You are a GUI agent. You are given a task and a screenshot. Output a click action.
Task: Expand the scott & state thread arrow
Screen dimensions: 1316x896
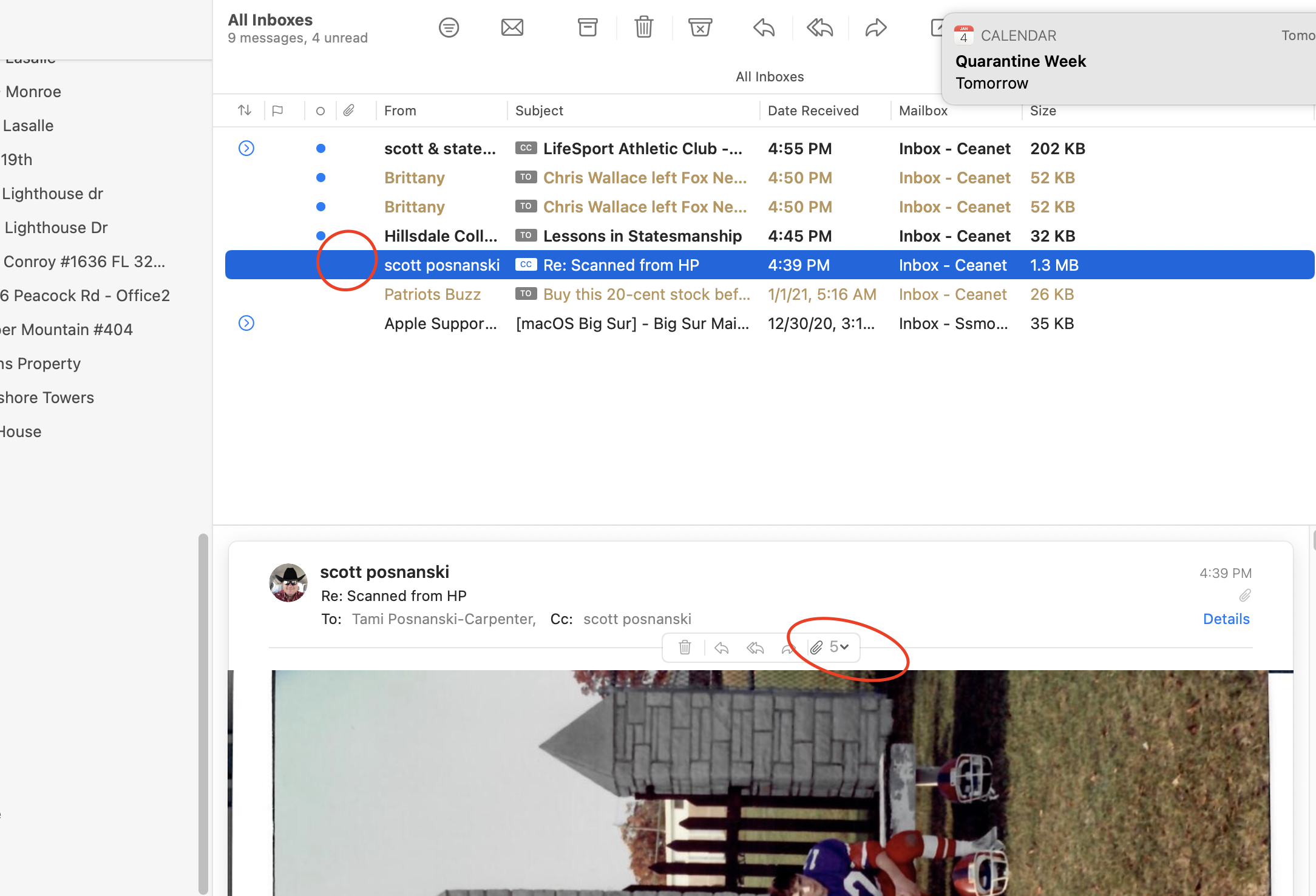point(246,148)
